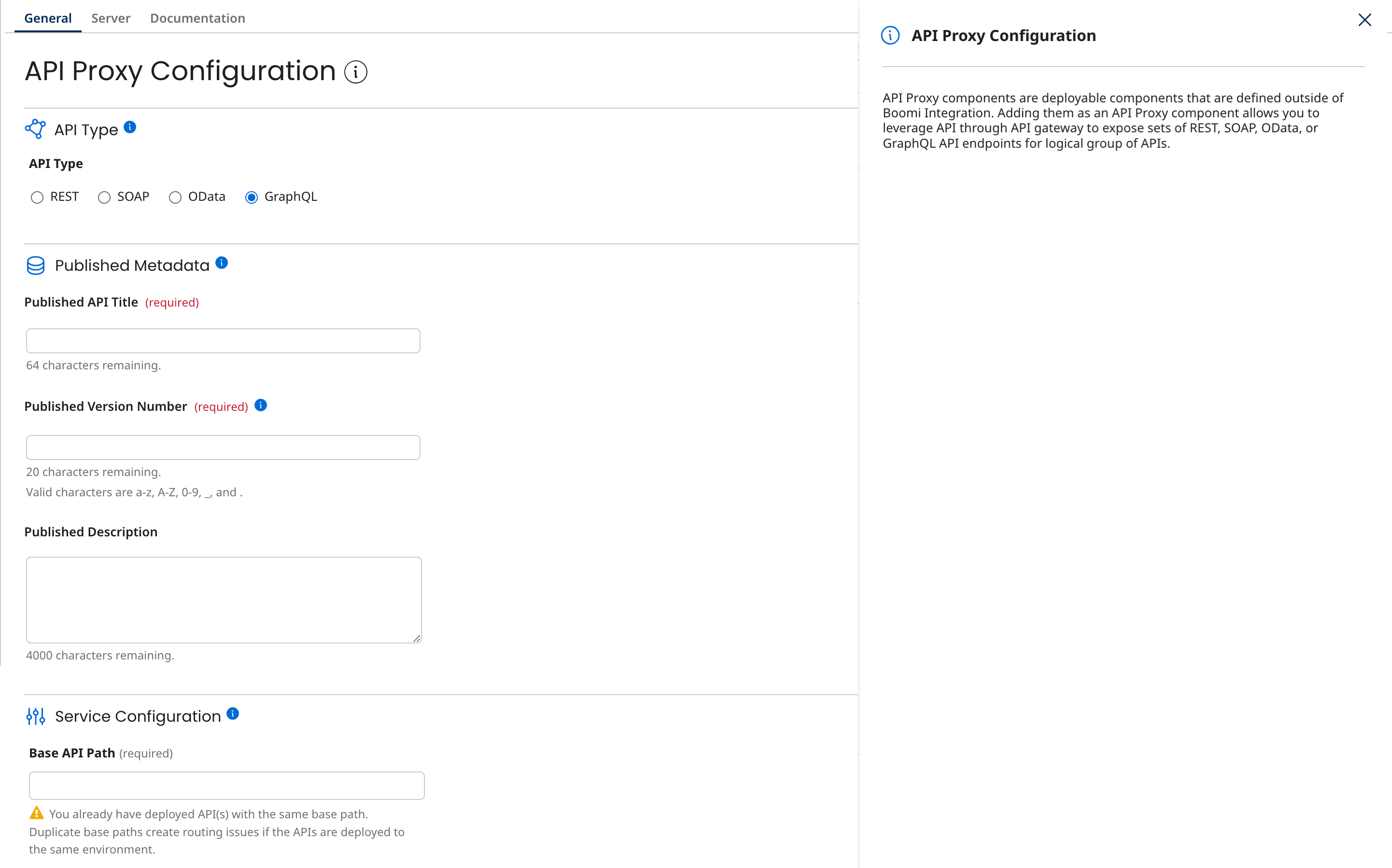
Task: Select the GraphQL radio button
Action: 252,197
